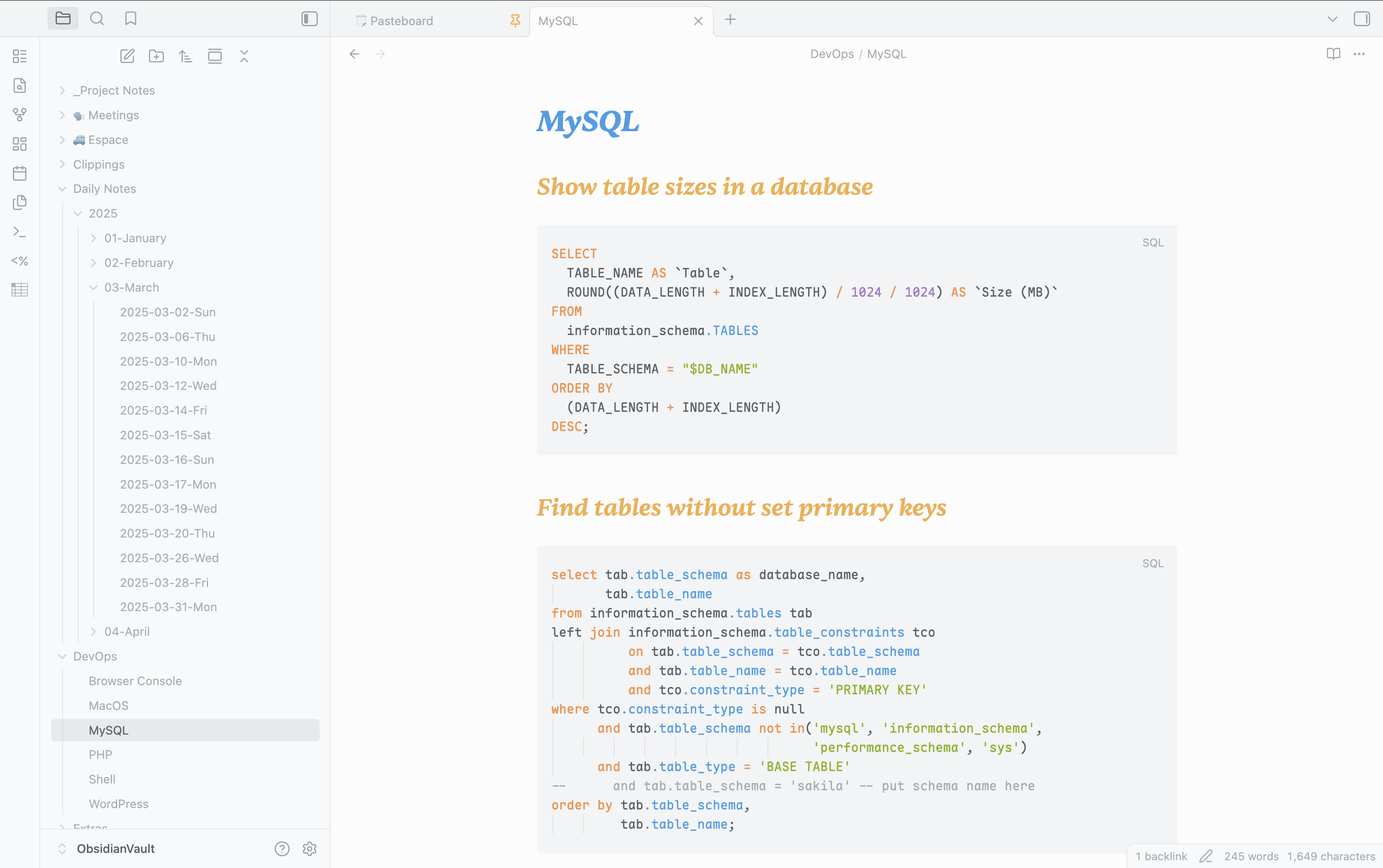Change the sort order icon
The image size is (1383, 868).
coord(186,56)
